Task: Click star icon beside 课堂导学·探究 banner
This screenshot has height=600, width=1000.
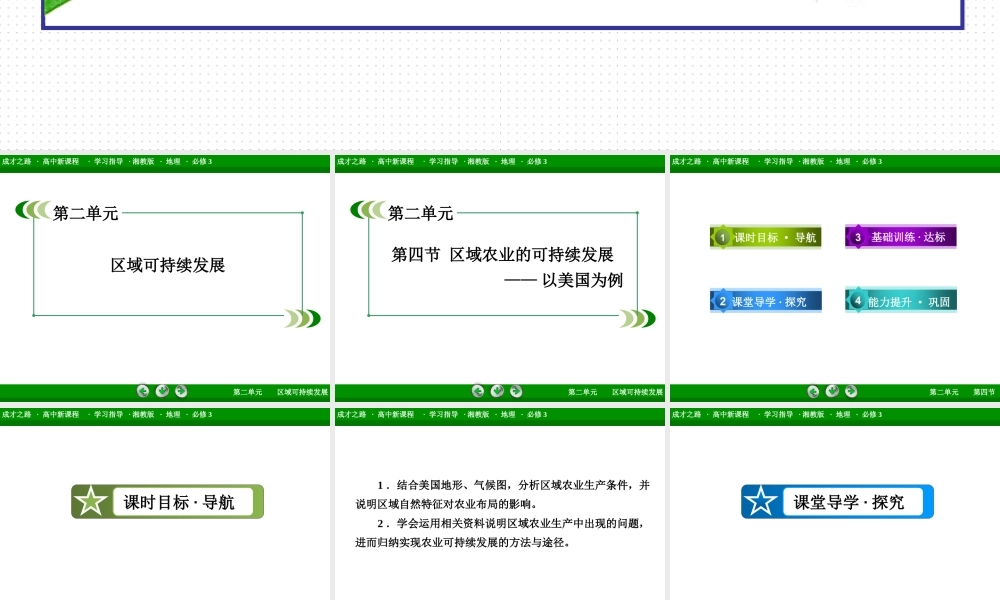Action: tap(761, 502)
